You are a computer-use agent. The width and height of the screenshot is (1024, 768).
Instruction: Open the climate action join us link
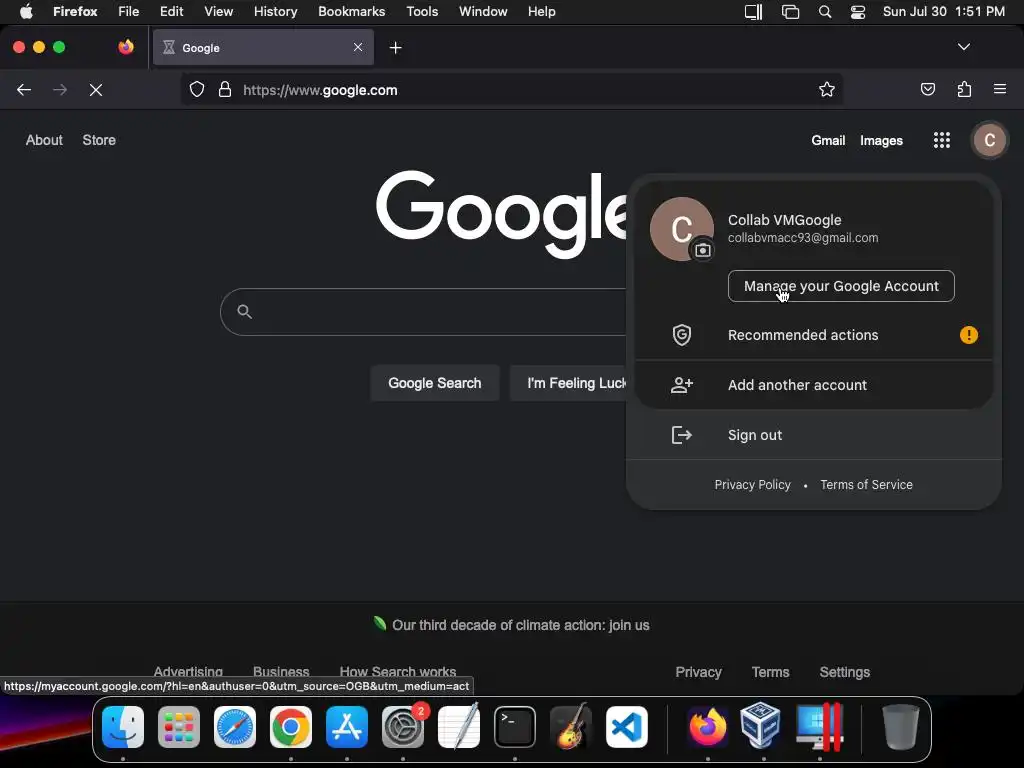click(x=520, y=625)
